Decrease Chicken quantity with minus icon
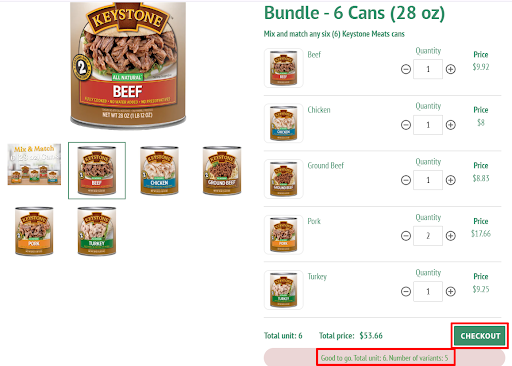 pos(406,125)
